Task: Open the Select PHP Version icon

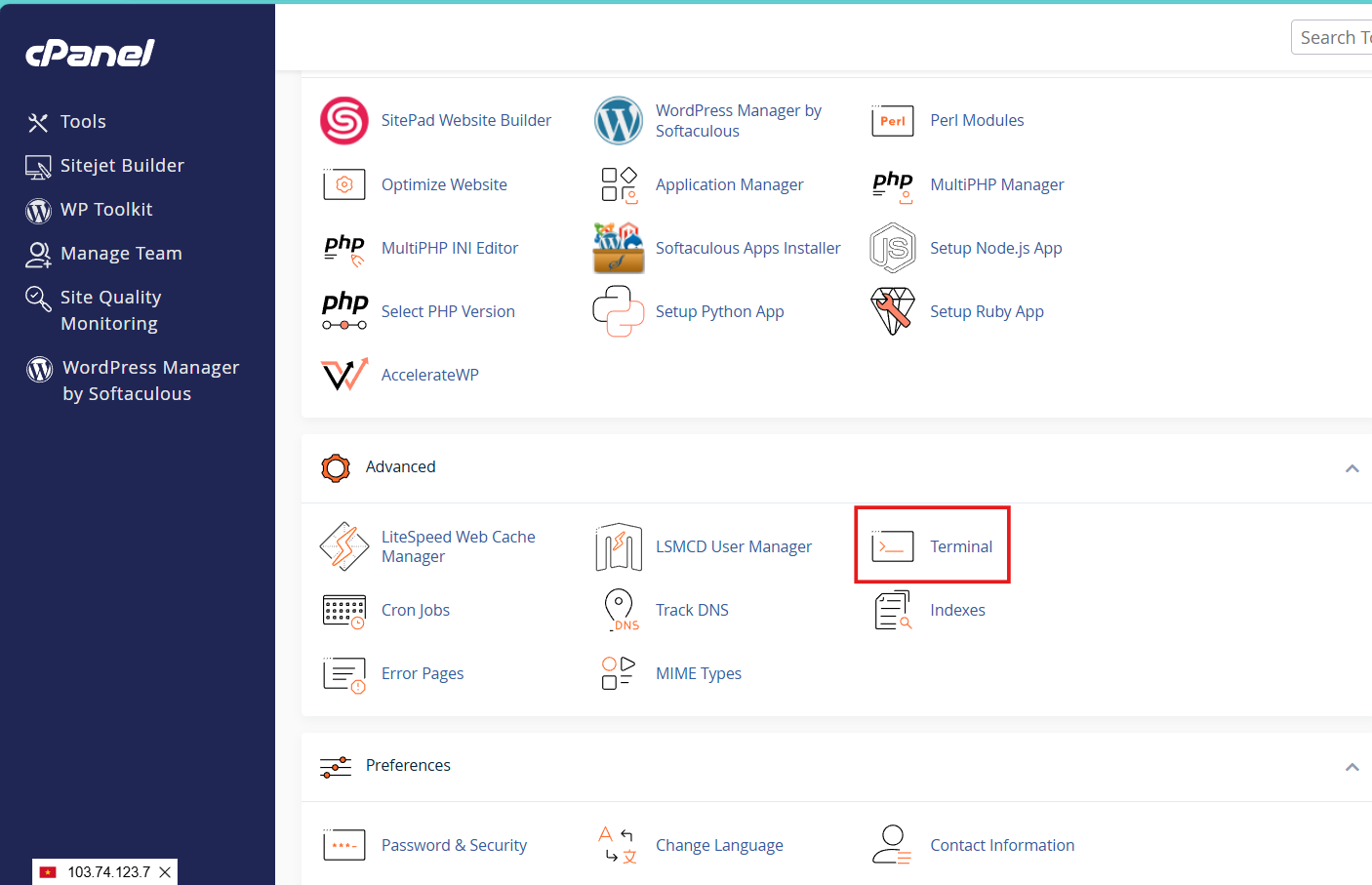Action: point(344,311)
